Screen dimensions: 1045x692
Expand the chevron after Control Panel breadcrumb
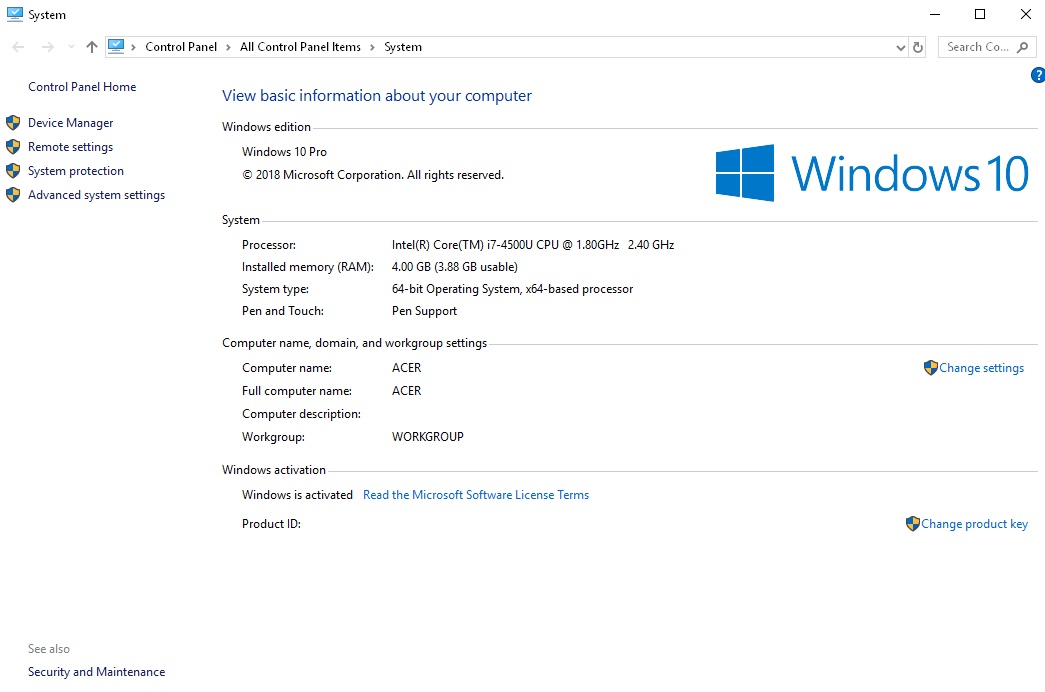pos(228,47)
